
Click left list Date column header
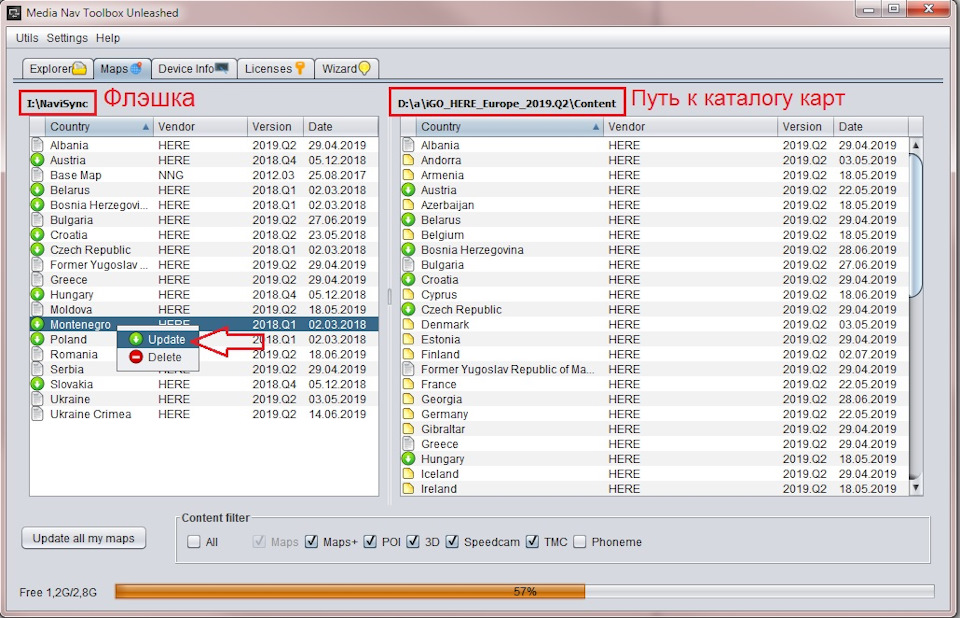point(340,127)
